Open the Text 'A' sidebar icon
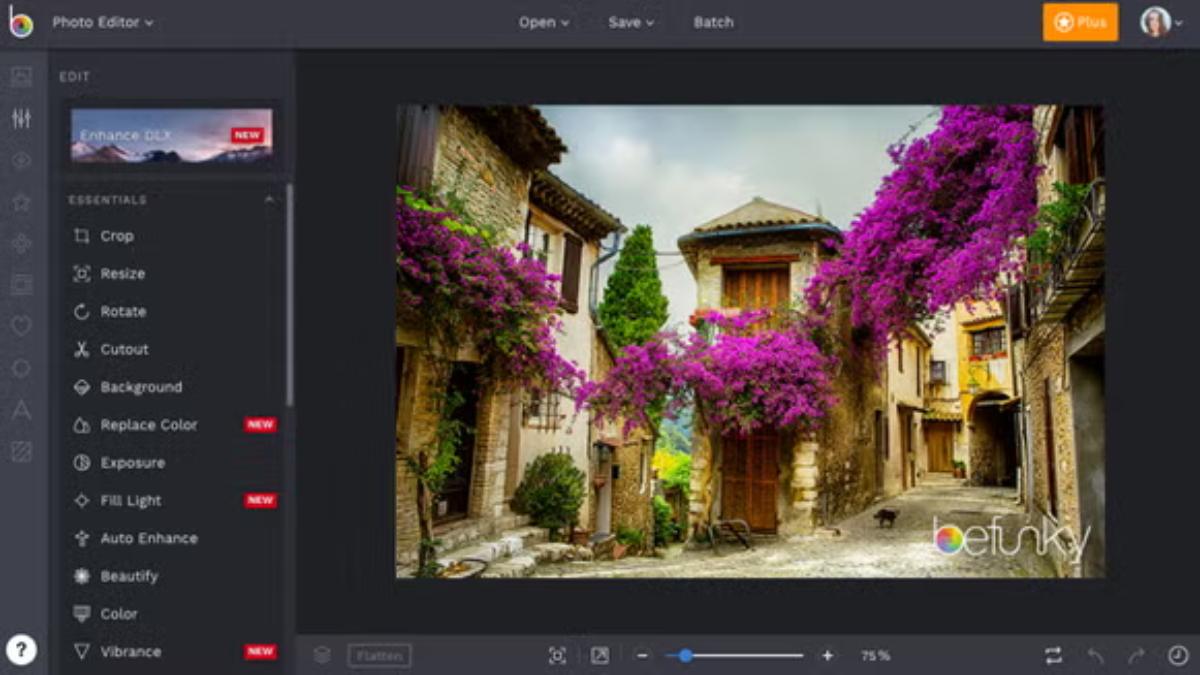This screenshot has width=1200, height=675. pos(21,410)
